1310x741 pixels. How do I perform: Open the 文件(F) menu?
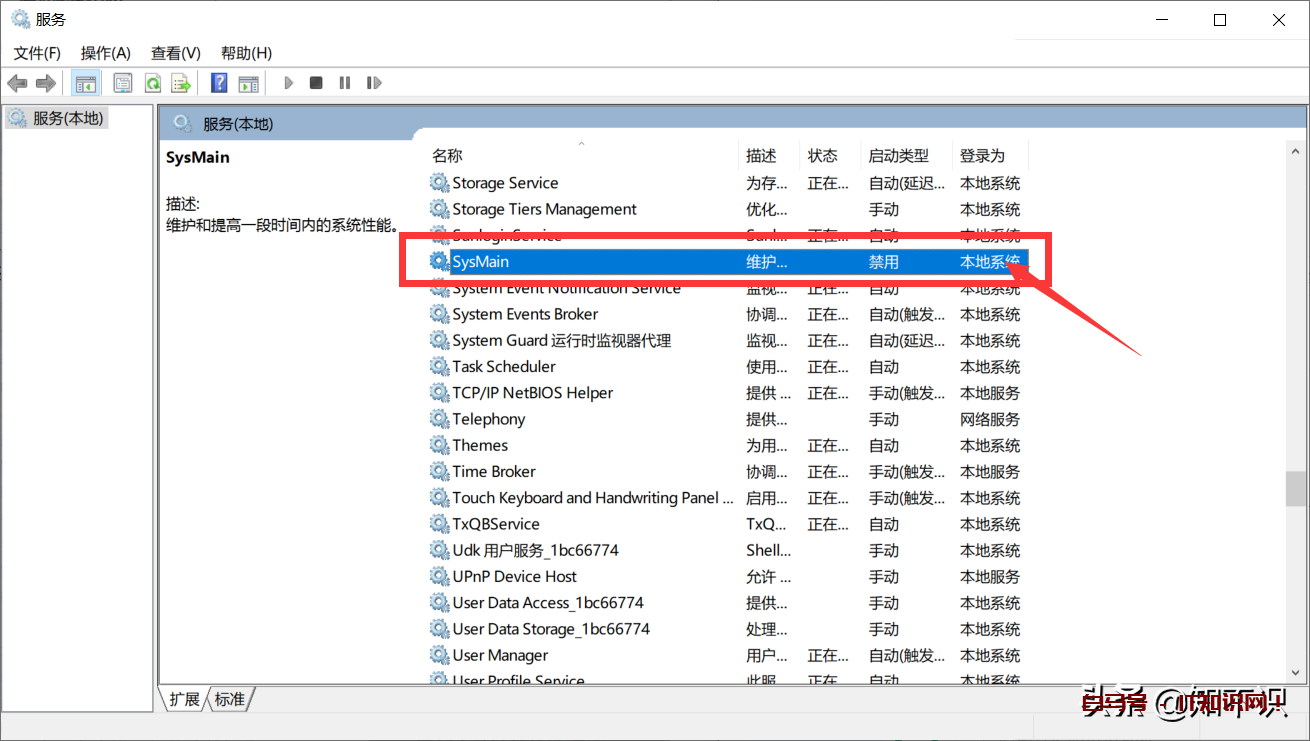point(36,52)
